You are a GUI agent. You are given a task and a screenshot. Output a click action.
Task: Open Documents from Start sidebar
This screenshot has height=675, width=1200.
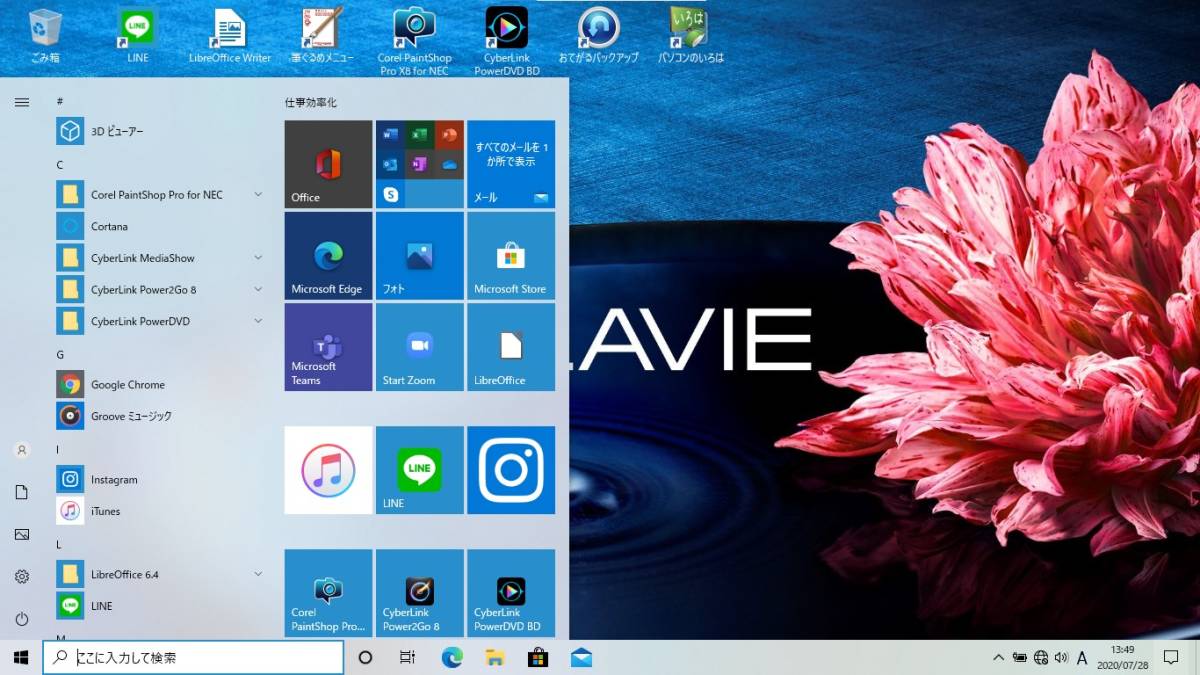[x=22, y=492]
